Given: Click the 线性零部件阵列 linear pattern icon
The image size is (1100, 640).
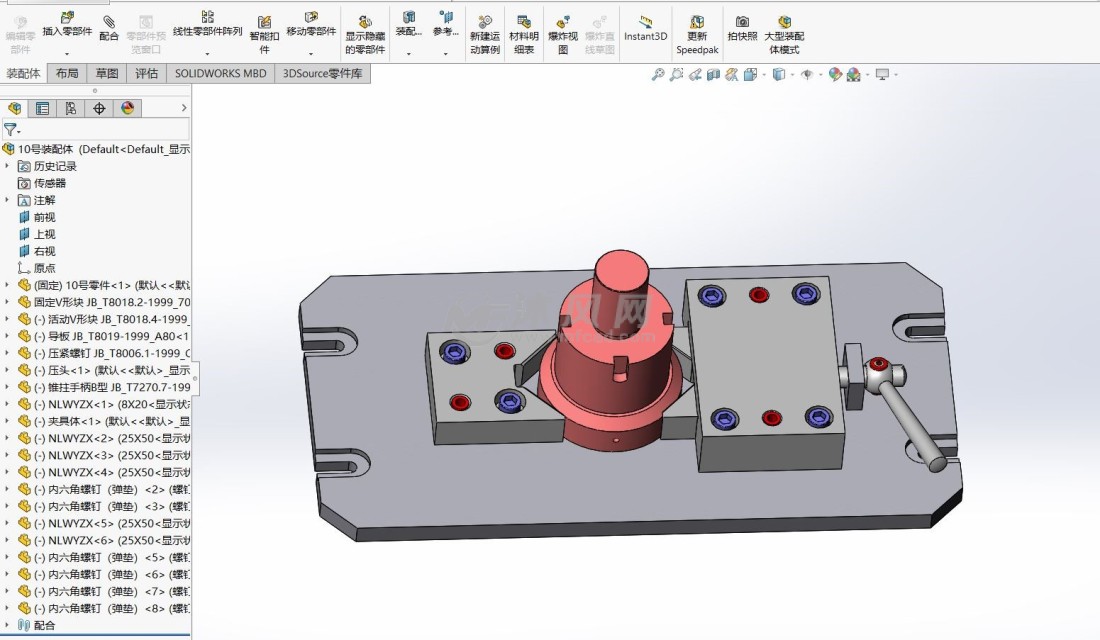Looking at the screenshot, I should [208, 17].
